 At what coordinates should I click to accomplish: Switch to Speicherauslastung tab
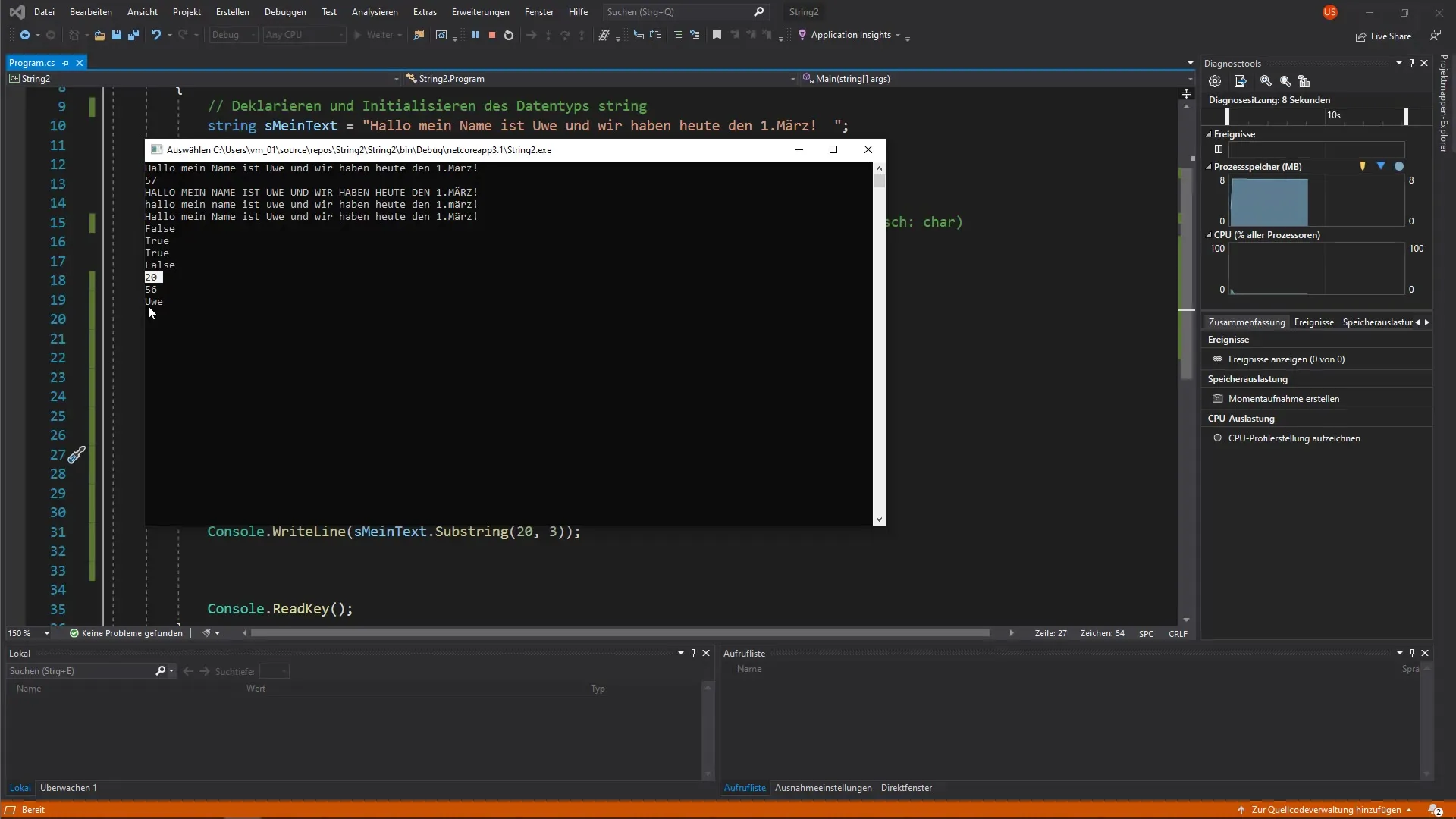pyautogui.click(x=1377, y=322)
